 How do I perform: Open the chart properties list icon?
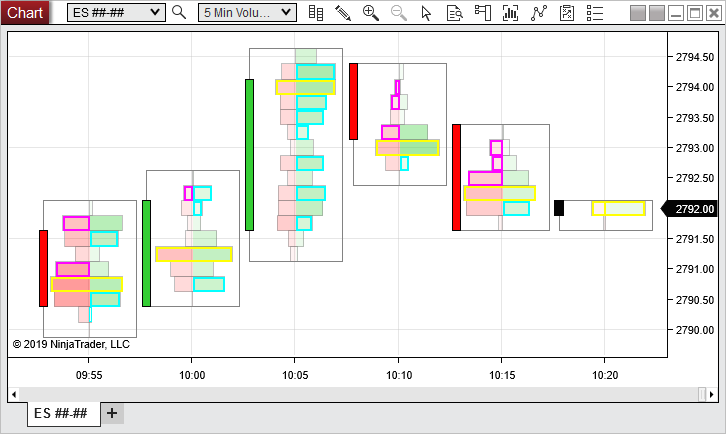[x=596, y=13]
